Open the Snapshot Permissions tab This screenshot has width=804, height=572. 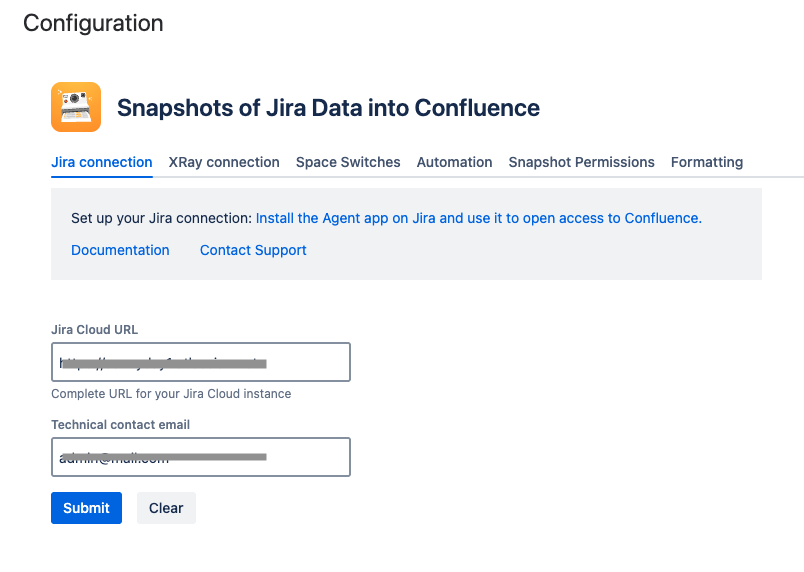click(x=581, y=162)
